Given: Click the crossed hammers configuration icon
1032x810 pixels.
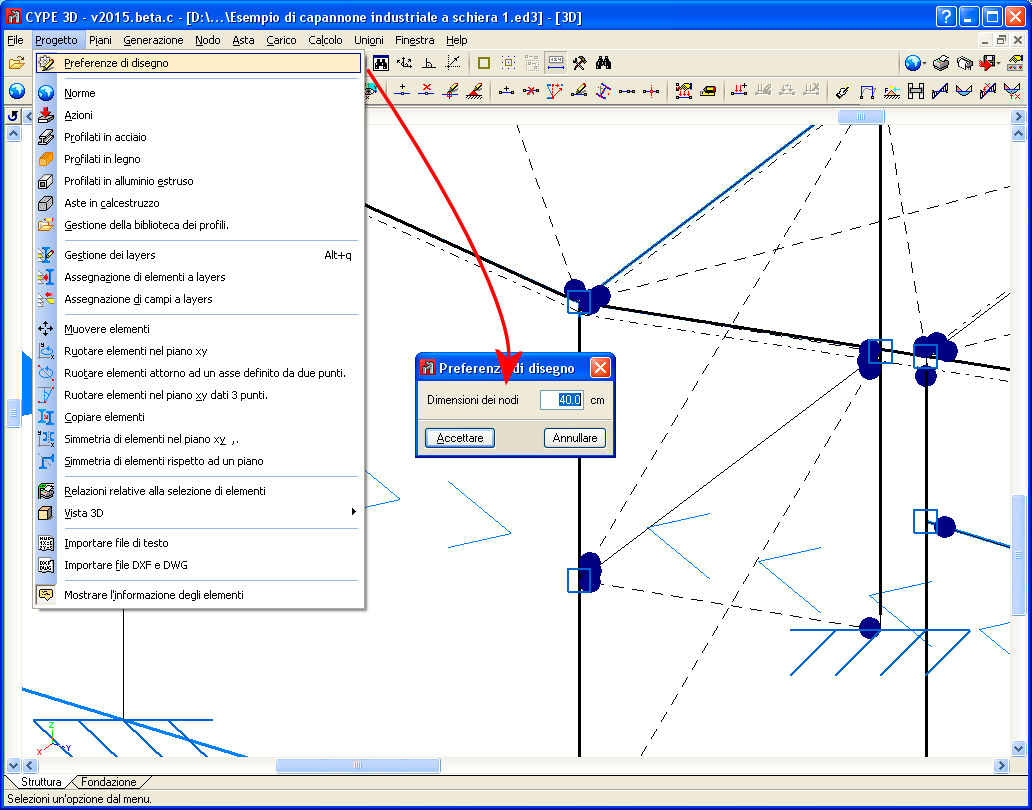Looking at the screenshot, I should click(x=579, y=63).
